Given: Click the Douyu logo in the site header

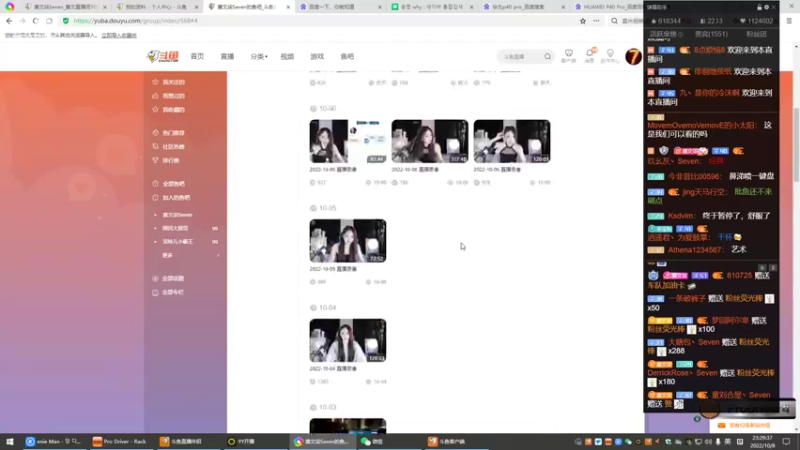Looking at the screenshot, I should click(163, 56).
